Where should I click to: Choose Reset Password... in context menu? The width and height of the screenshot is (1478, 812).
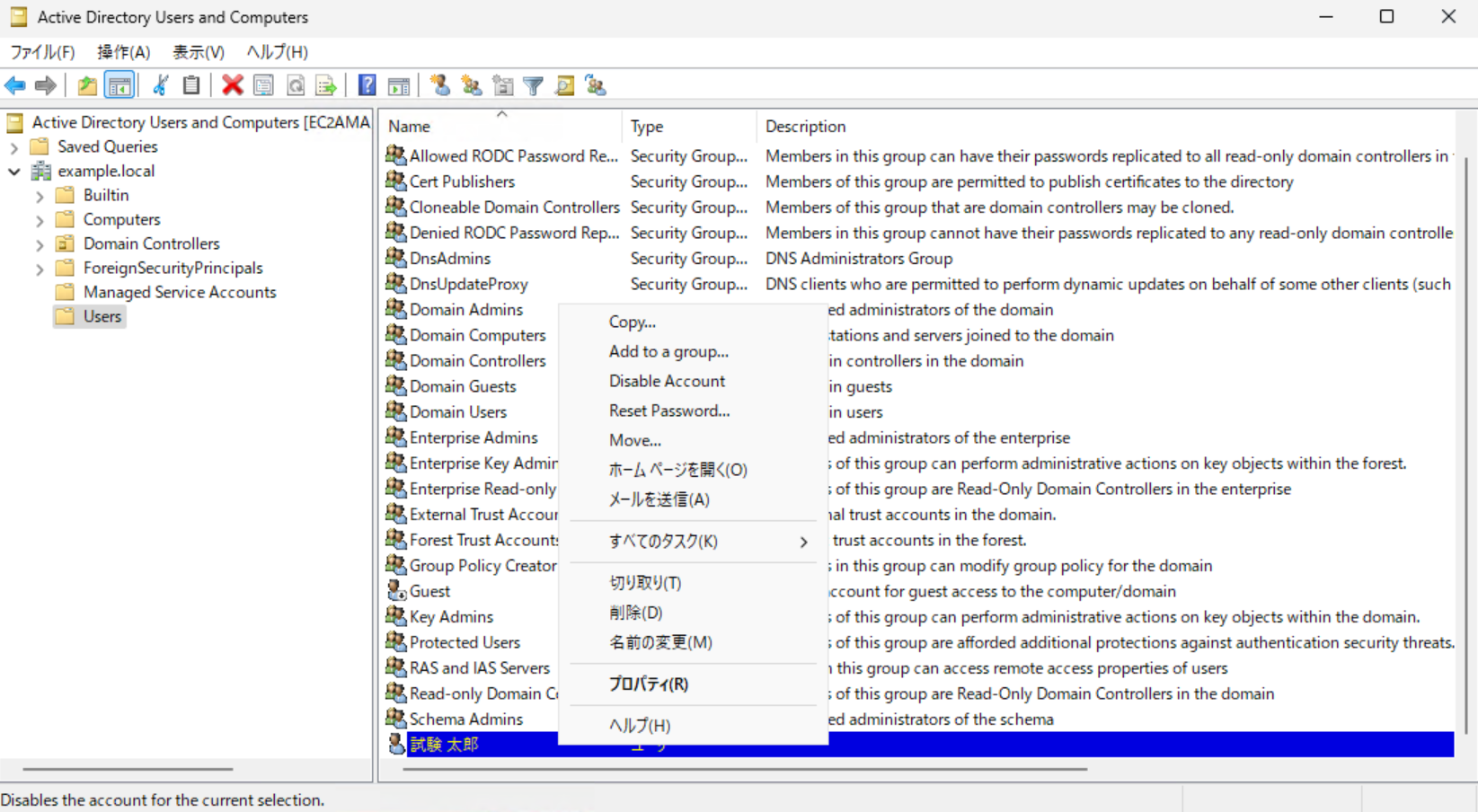pos(668,410)
